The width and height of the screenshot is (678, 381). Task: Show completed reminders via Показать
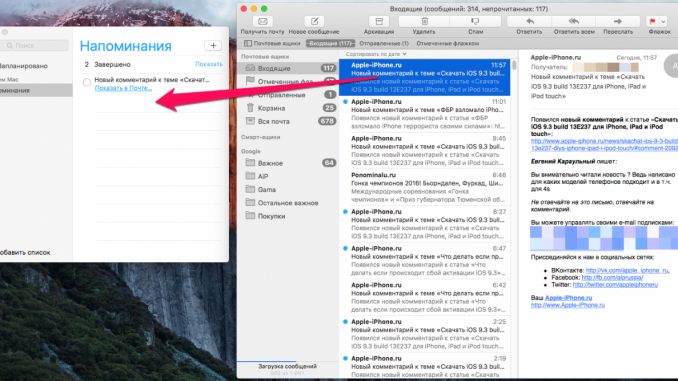(208, 64)
